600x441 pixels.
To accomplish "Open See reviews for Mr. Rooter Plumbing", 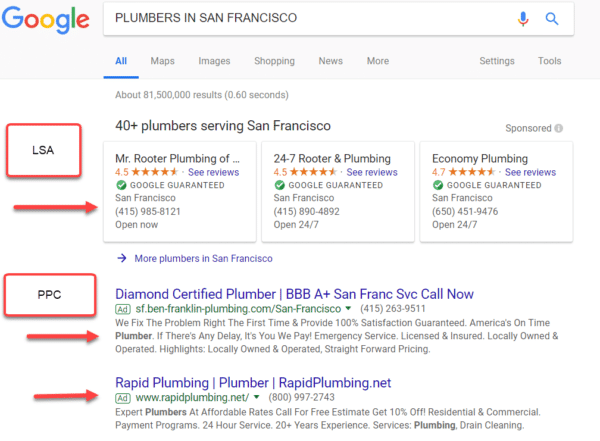I will 214,172.
